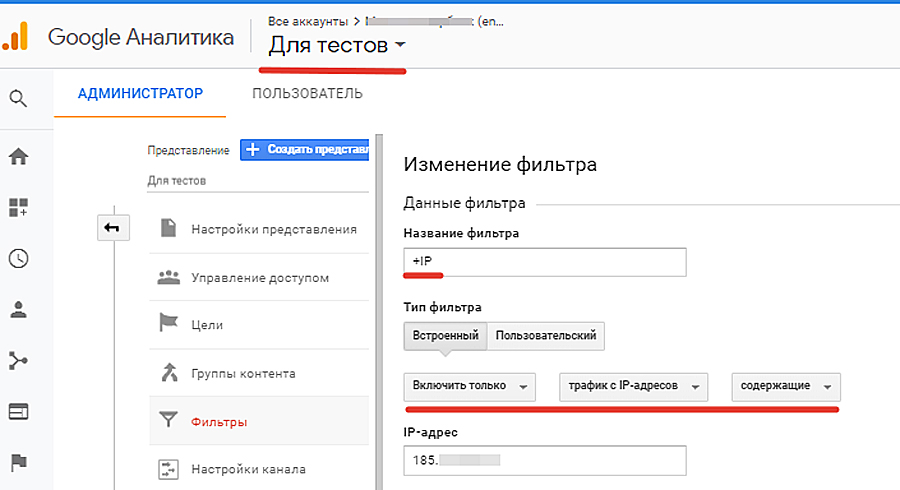The width and height of the screenshot is (900, 490).
Task: Expand the 'трафик с IP-адресов' dropdown
Action: coord(632,386)
